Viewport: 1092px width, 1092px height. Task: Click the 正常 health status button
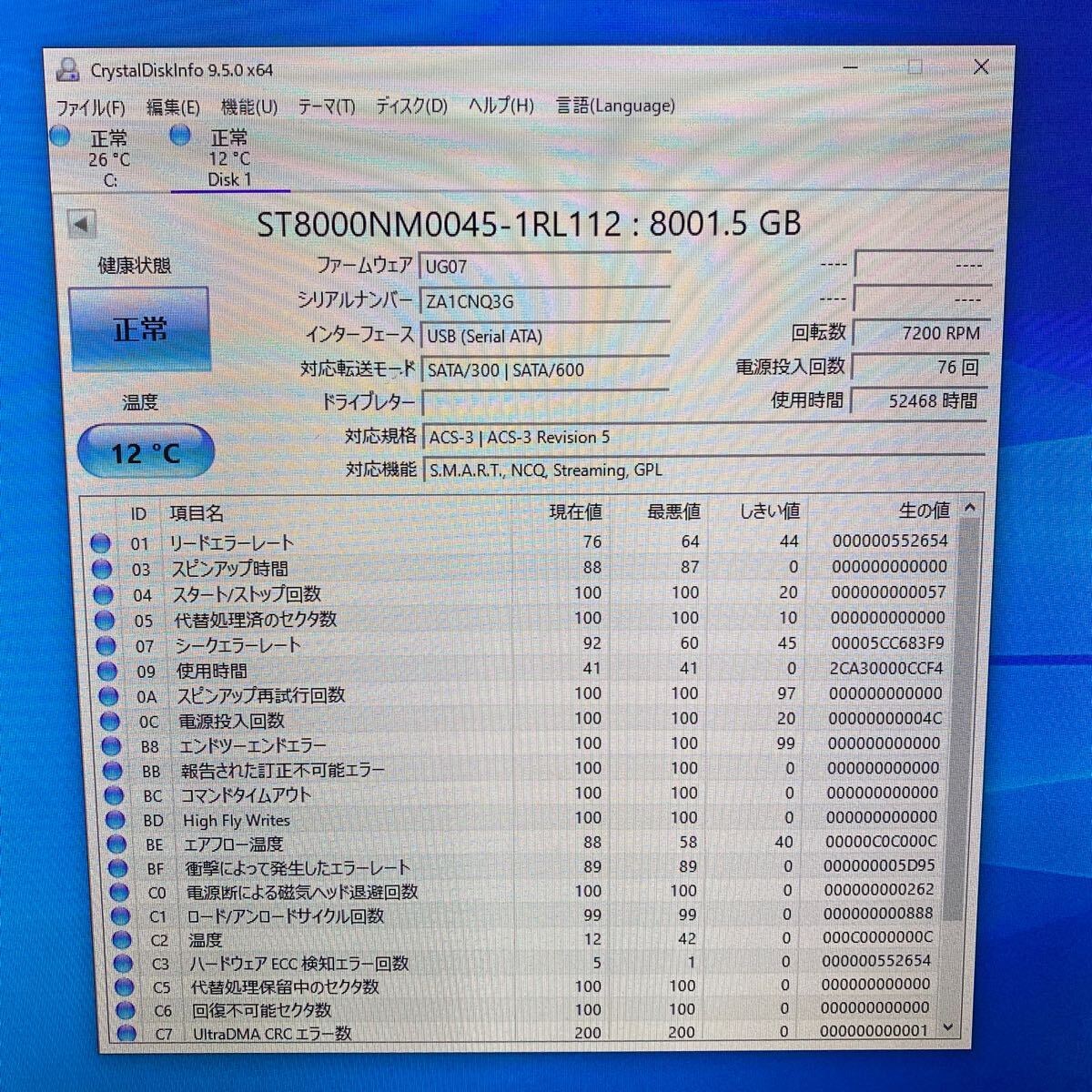coord(139,329)
